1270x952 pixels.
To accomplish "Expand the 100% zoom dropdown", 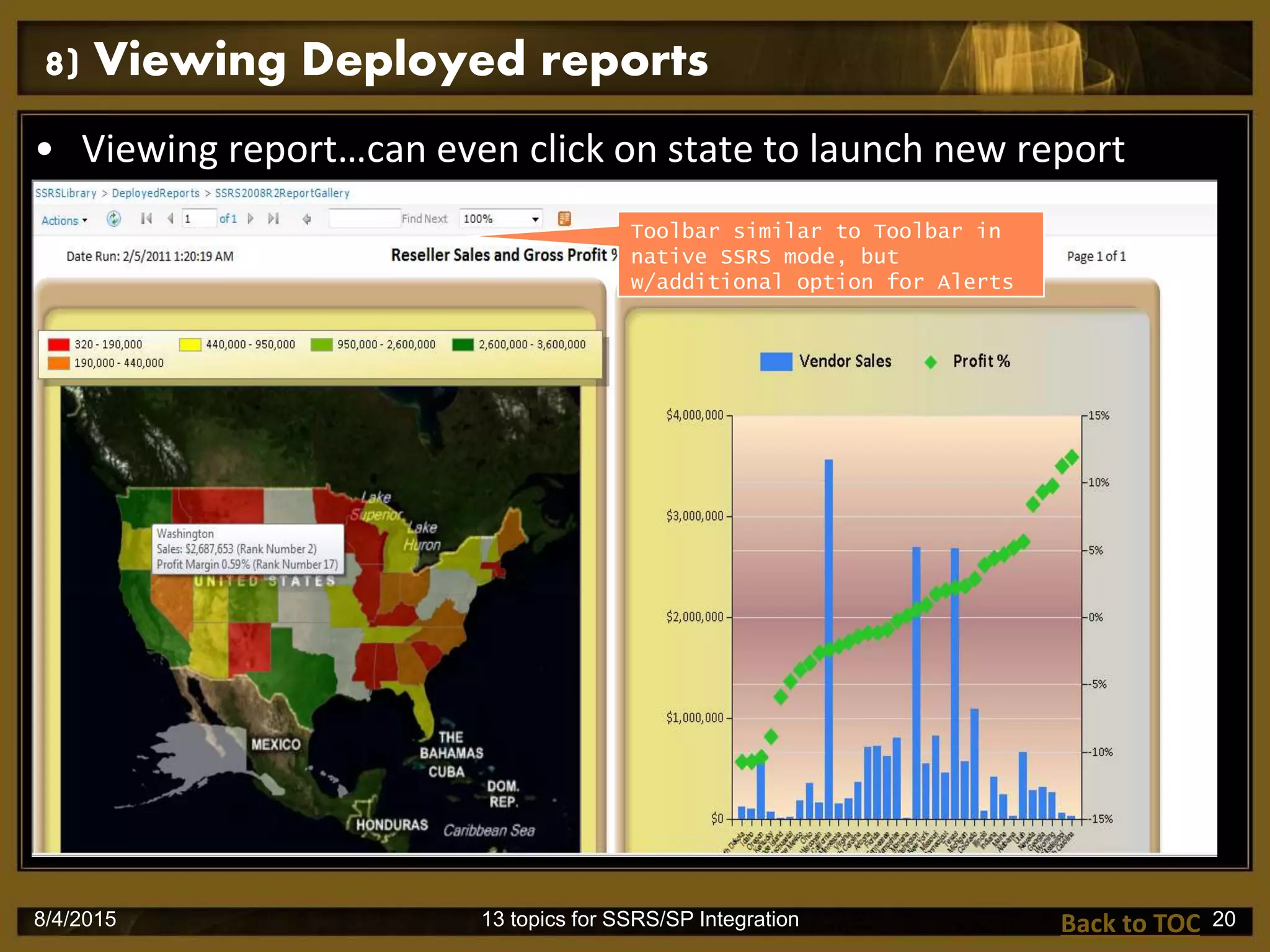I will pyautogui.click(x=535, y=219).
